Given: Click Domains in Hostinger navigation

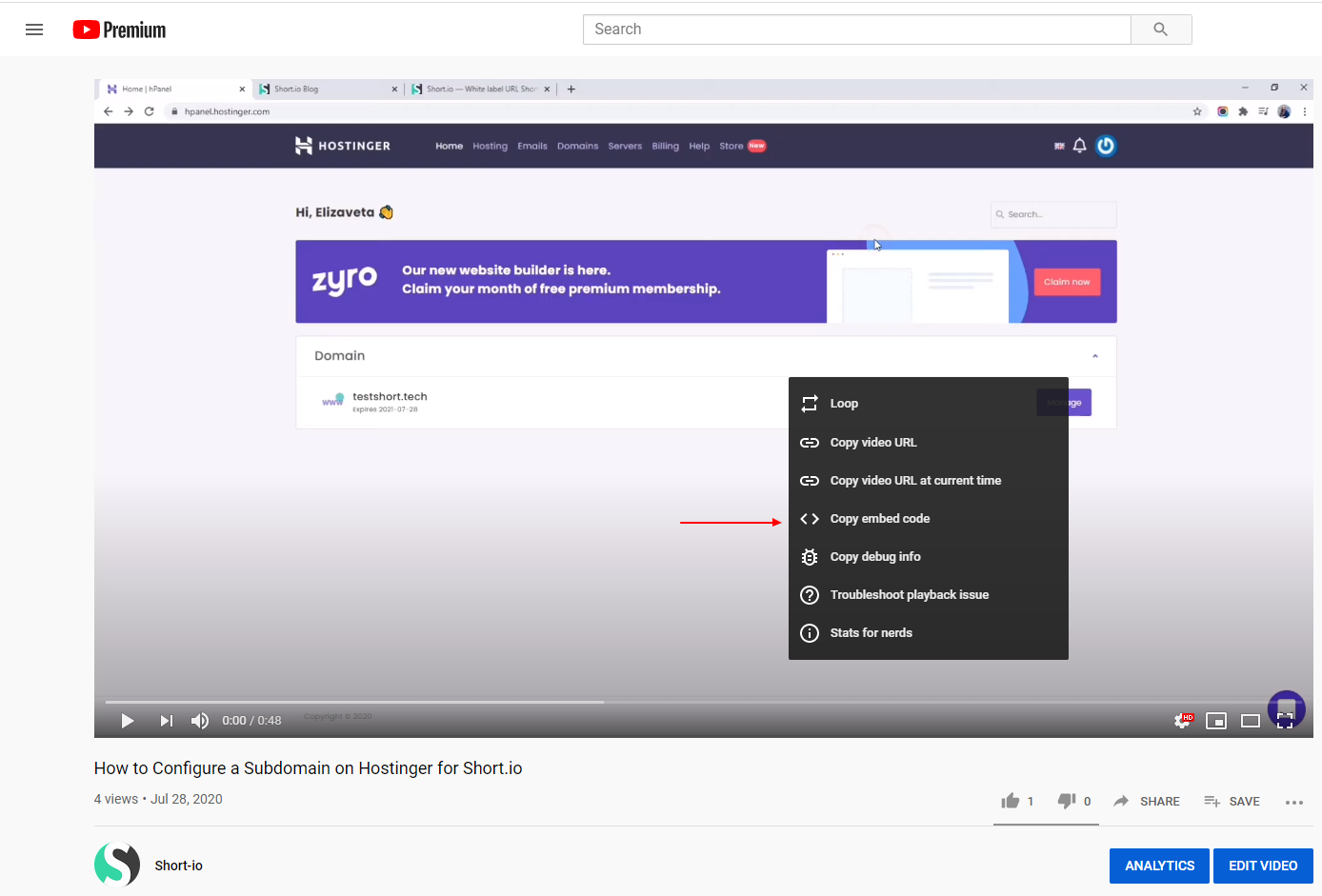Looking at the screenshot, I should tap(578, 146).
